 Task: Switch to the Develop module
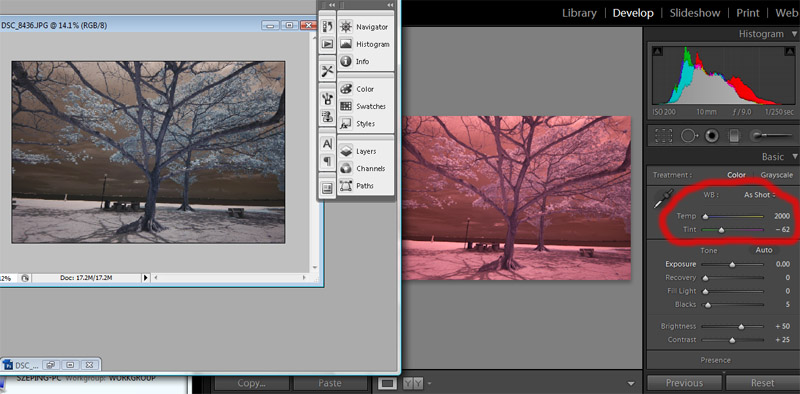click(x=633, y=13)
